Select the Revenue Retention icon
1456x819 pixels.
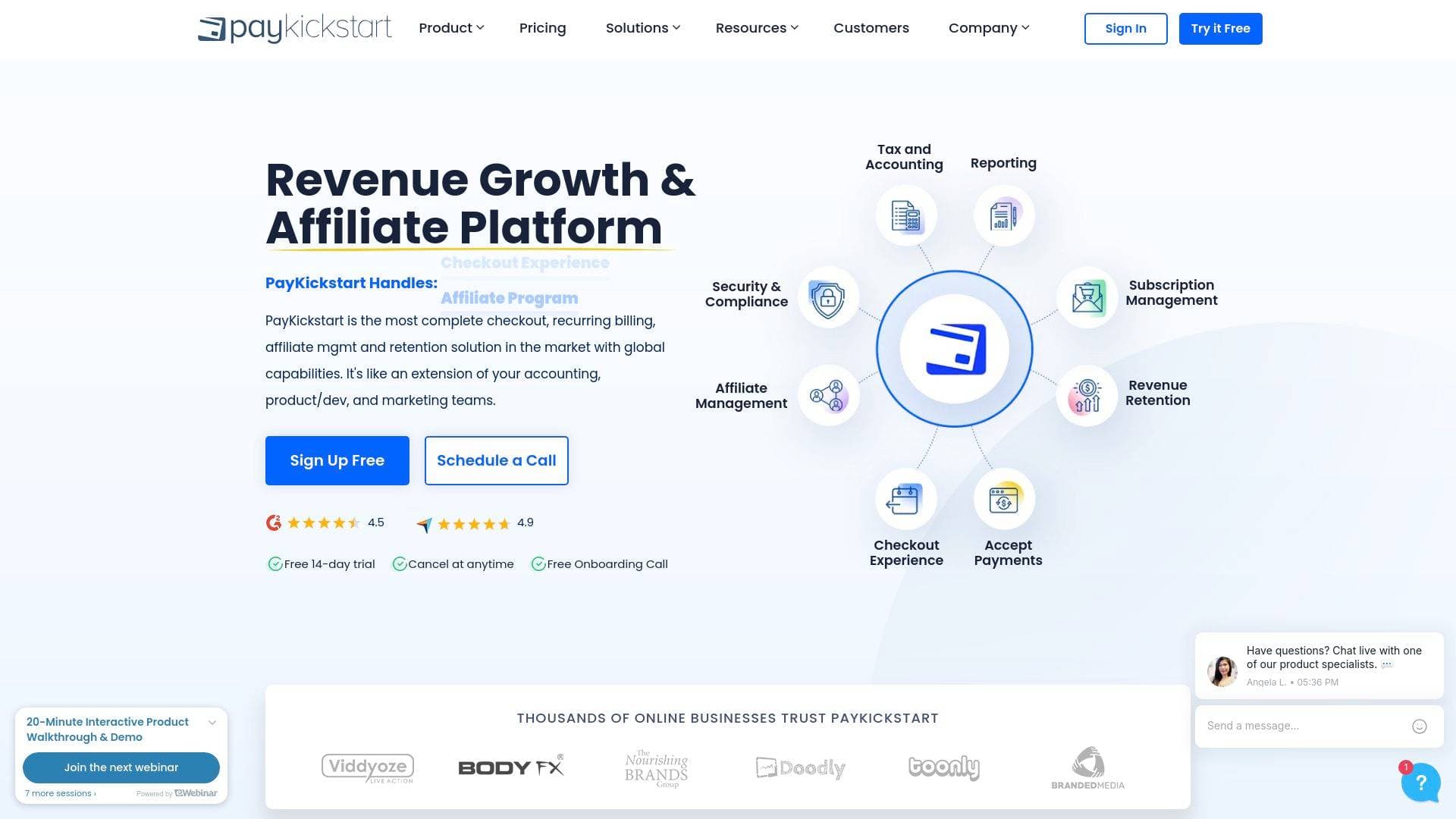tap(1086, 396)
